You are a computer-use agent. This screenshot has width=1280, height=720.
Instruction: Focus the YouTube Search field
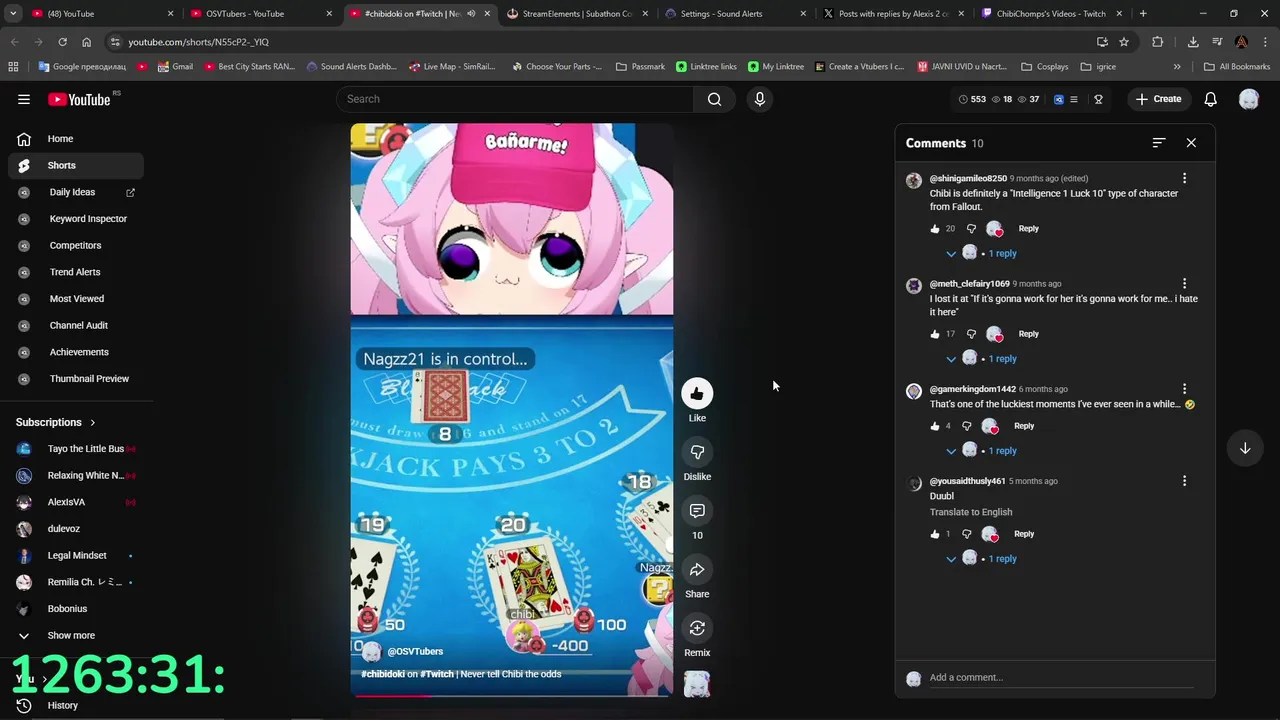[515, 99]
